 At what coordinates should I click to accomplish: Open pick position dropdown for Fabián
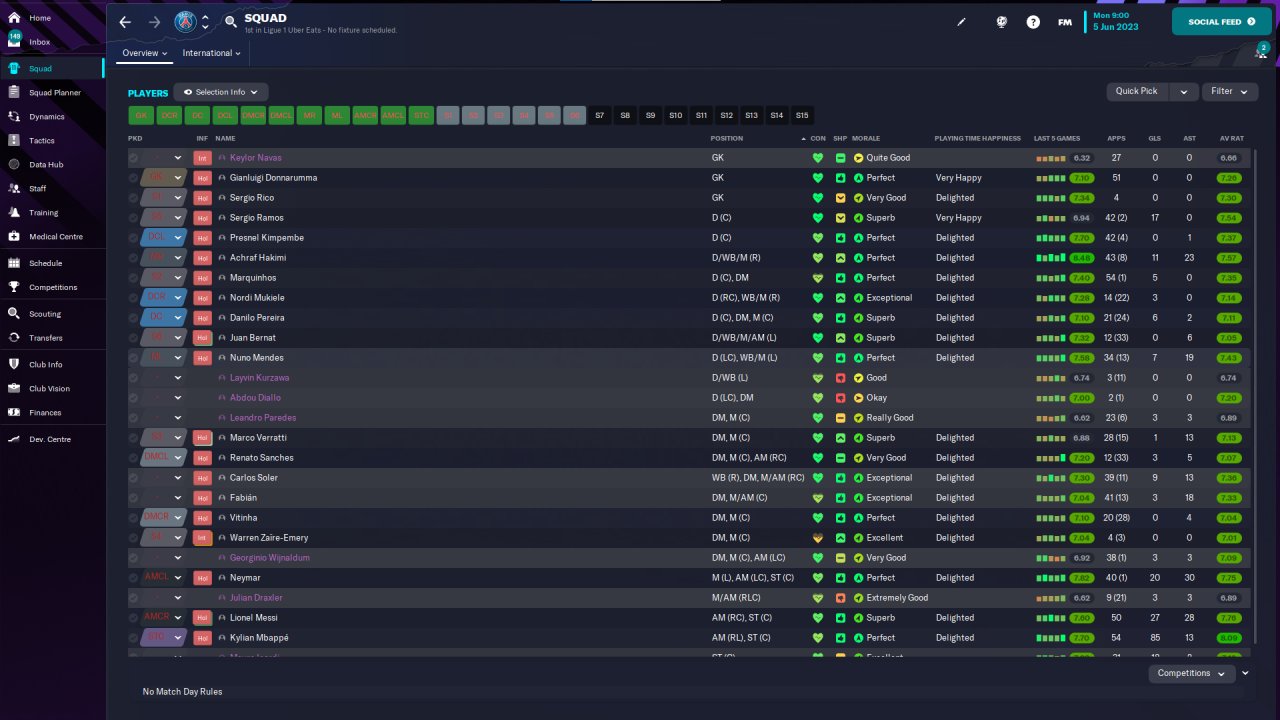pyautogui.click(x=178, y=498)
